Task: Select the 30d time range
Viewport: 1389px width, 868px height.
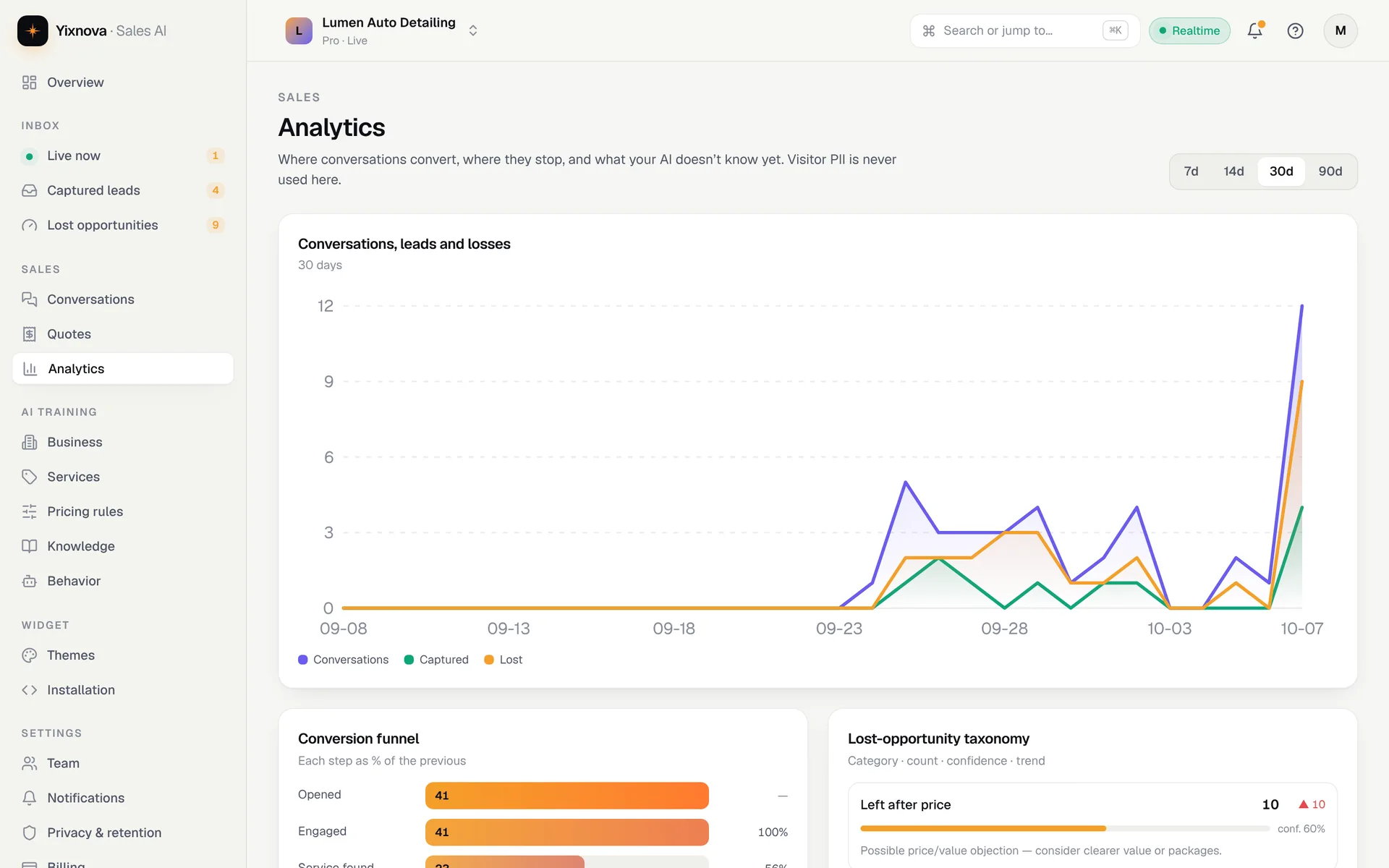Action: point(1281,171)
